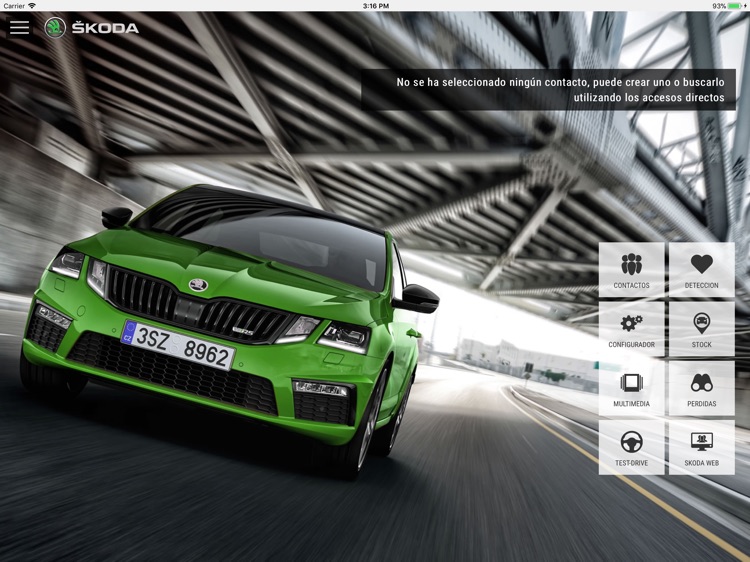Image resolution: width=750 pixels, height=562 pixels.
Task: Open the Stock car-pin tile
Action: (x=701, y=329)
